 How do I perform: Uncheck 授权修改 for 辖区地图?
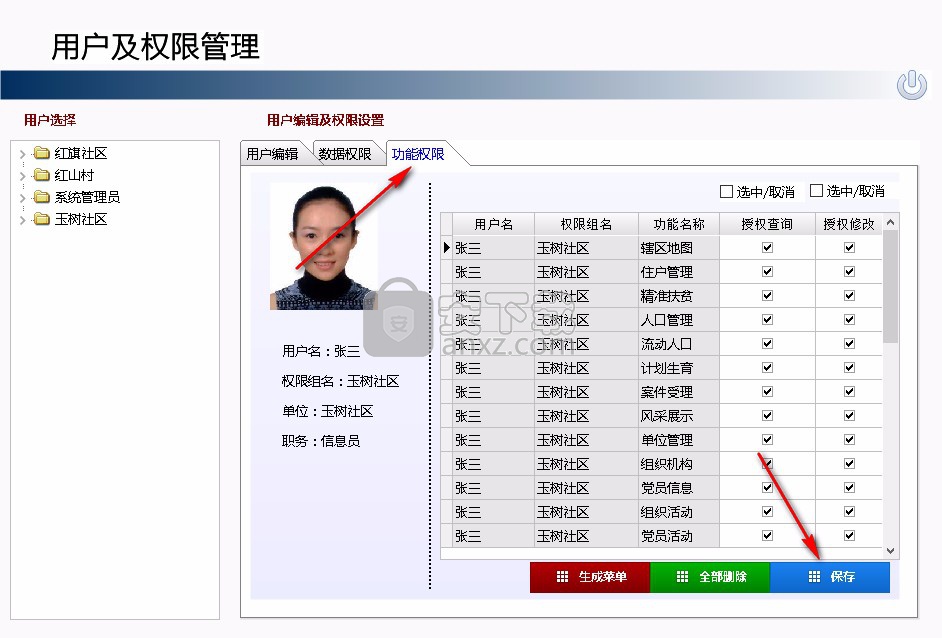(x=849, y=248)
